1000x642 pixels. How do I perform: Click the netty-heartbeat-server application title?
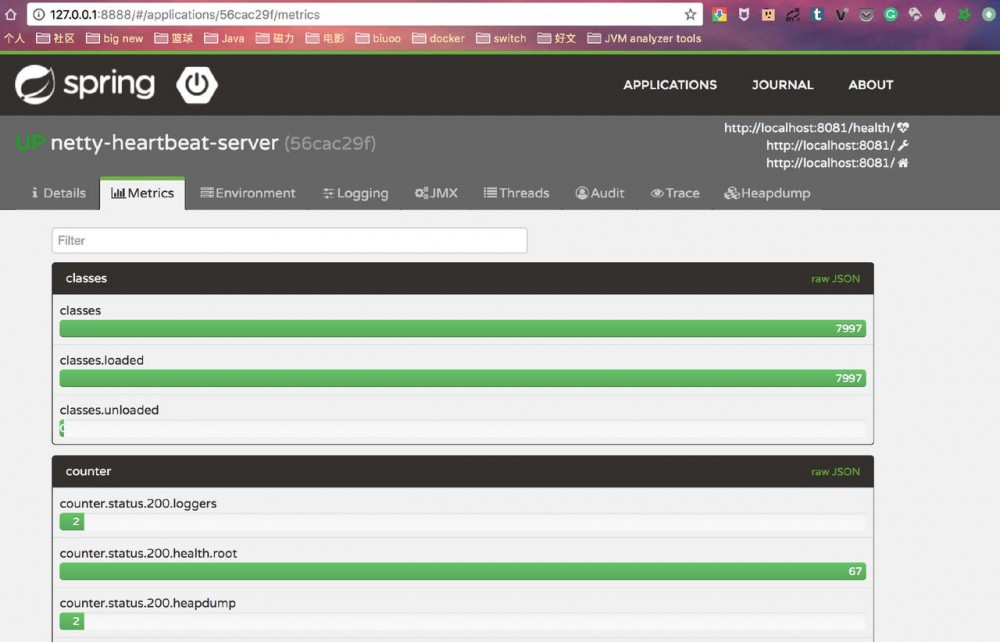pyautogui.click(x=165, y=143)
